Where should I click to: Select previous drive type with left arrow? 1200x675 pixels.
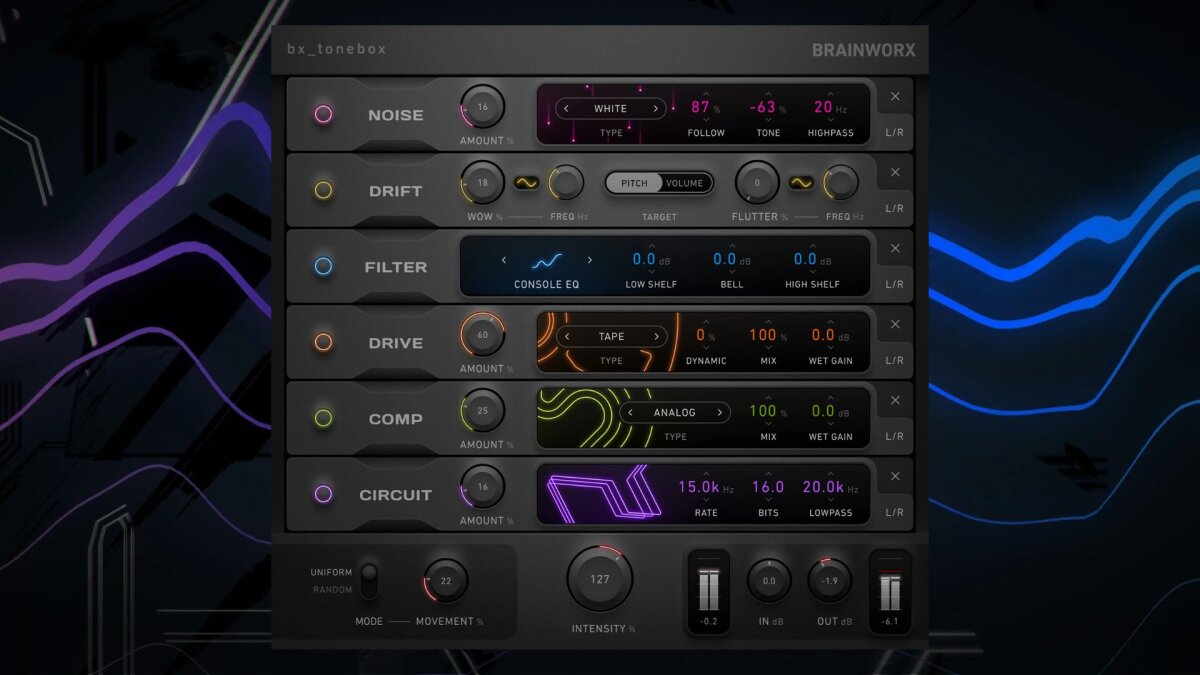567,336
